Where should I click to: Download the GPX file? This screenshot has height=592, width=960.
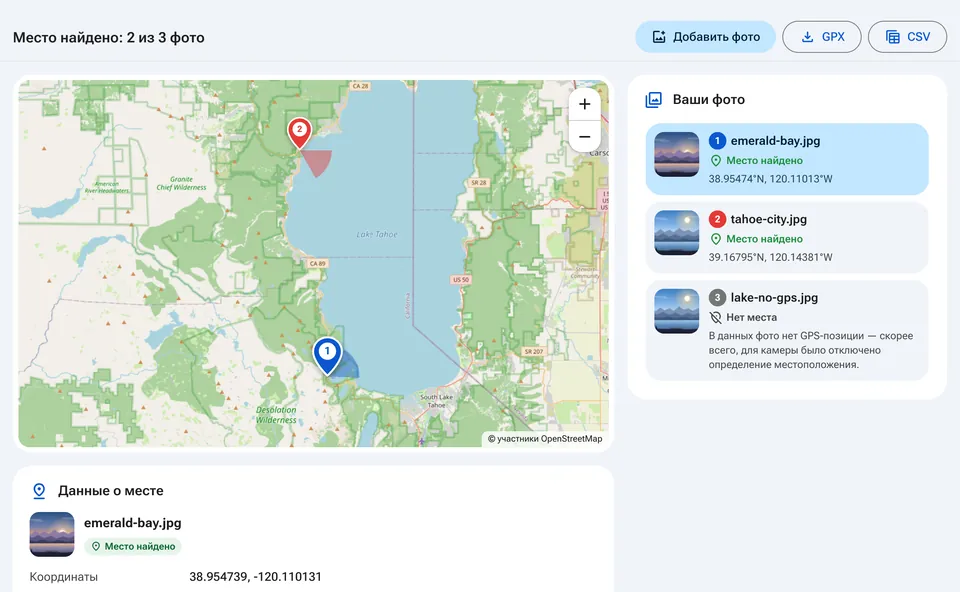pyautogui.click(x=822, y=37)
